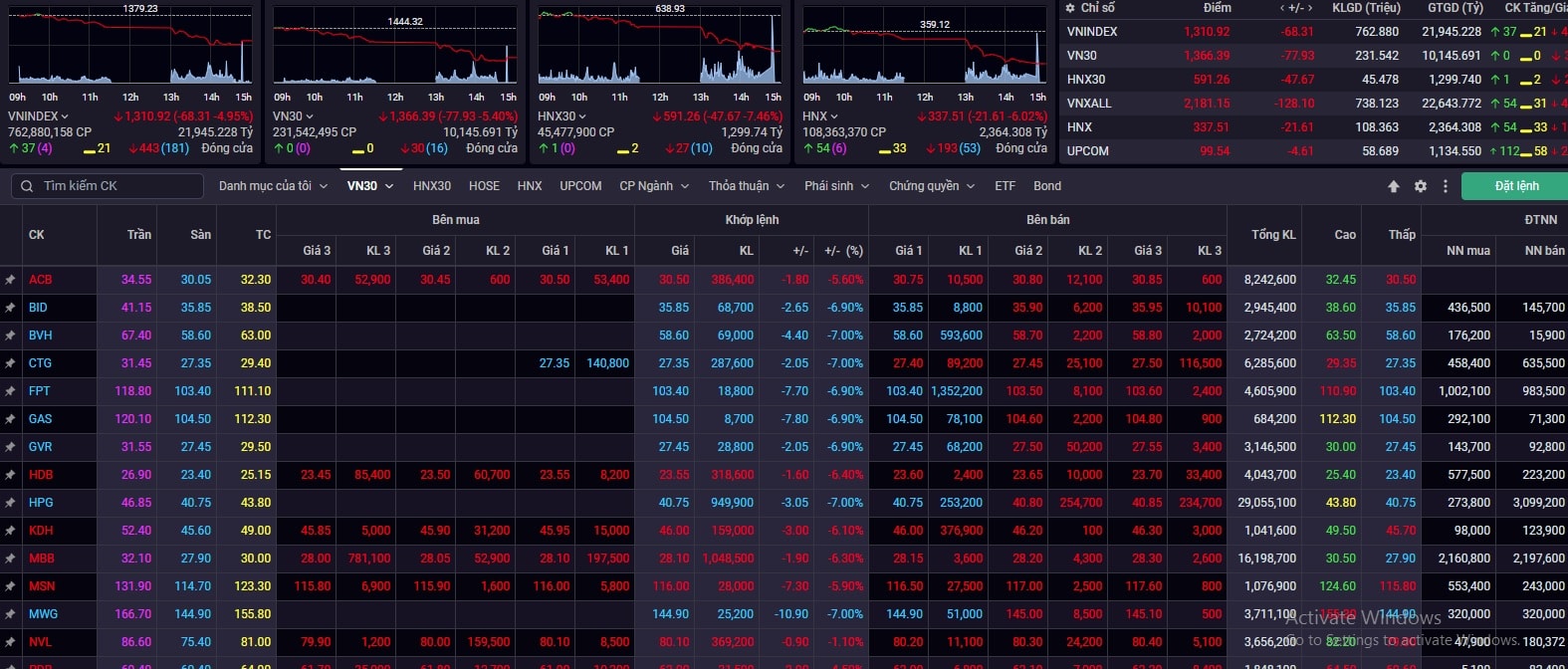Click the pin icon beside MBB
The width and height of the screenshot is (1568, 669).
click(x=10, y=558)
